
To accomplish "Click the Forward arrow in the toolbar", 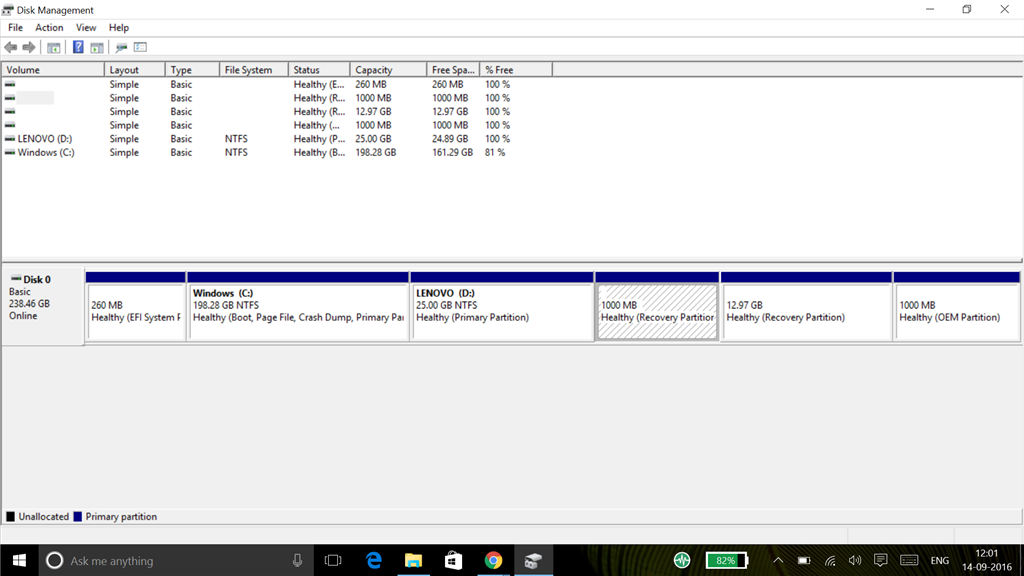I will click(29, 47).
